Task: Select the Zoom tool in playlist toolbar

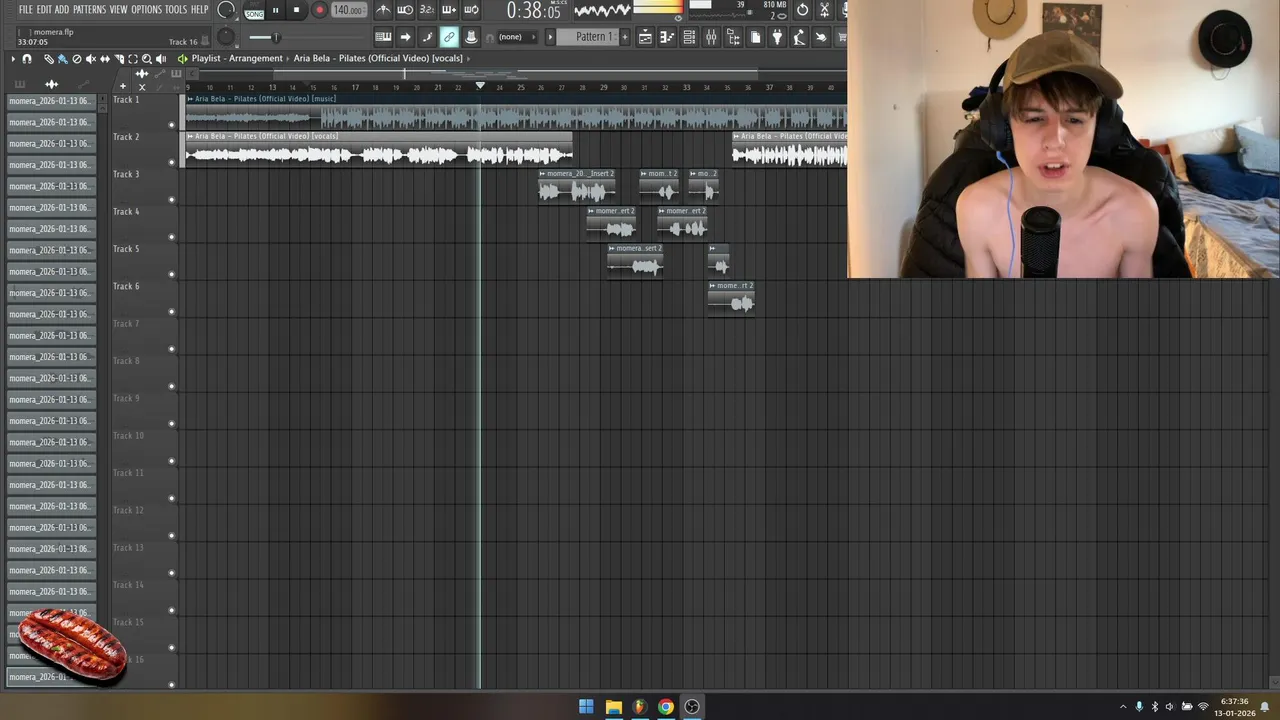Action: tap(147, 59)
